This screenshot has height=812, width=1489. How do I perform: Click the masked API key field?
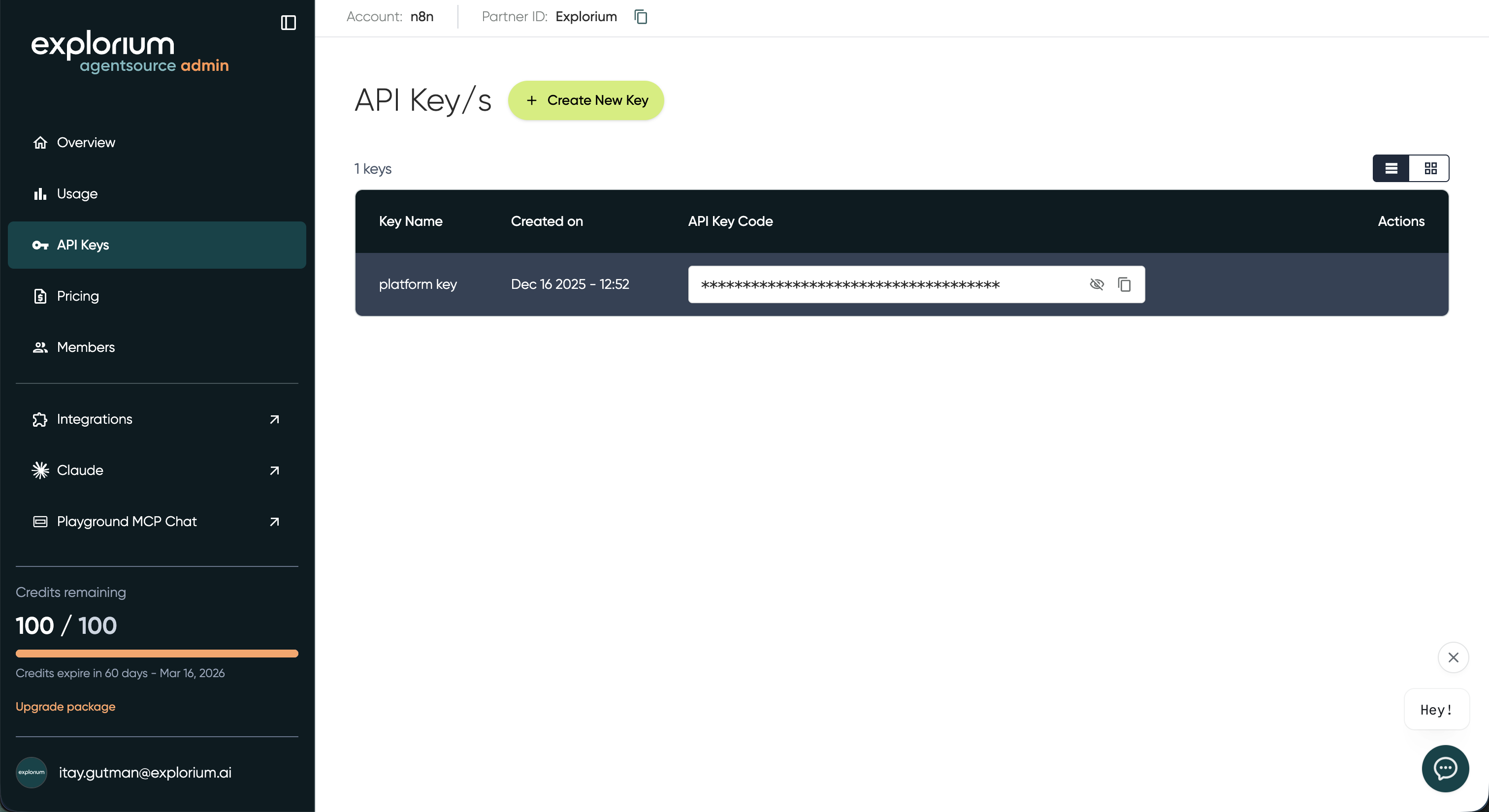pos(916,284)
